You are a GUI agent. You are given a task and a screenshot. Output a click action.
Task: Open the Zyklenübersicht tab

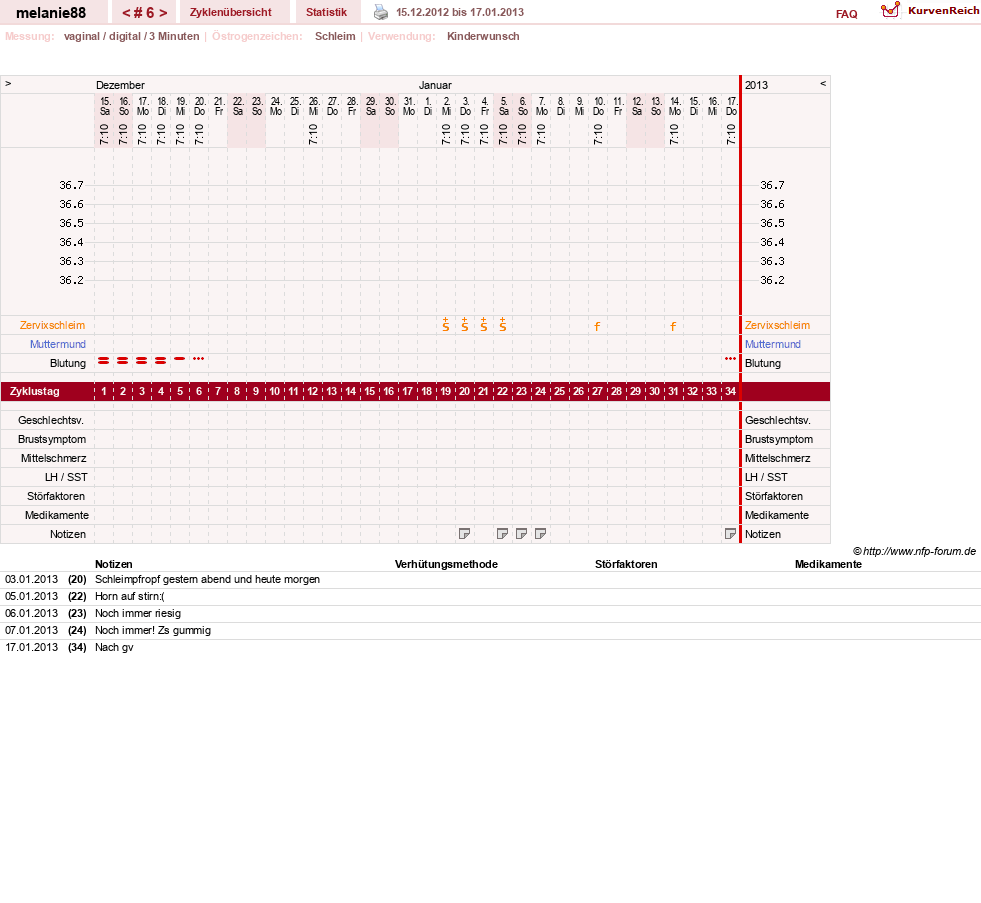231,12
